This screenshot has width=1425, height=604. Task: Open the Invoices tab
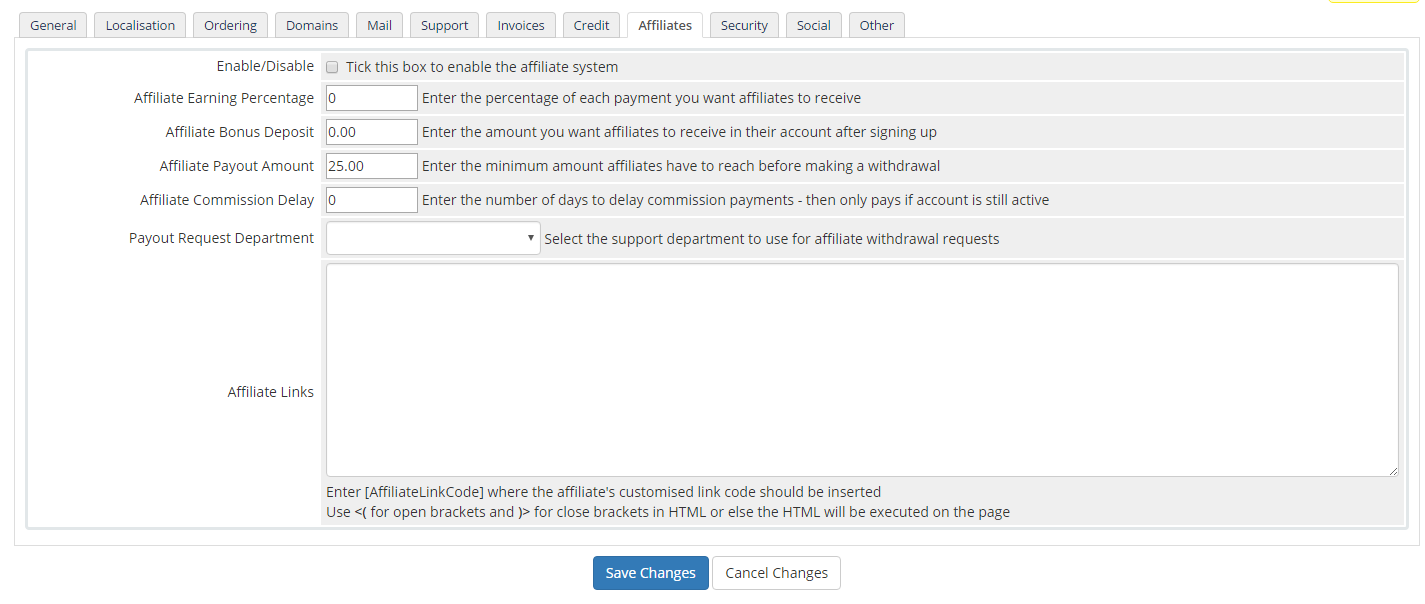pos(521,25)
